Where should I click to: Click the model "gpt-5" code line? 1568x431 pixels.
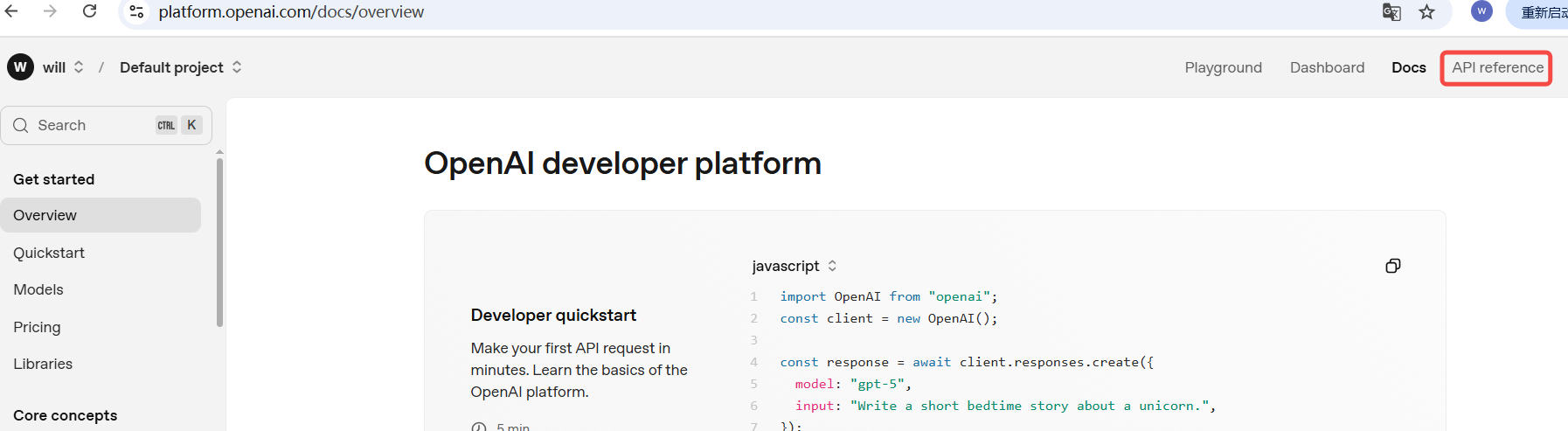point(853,384)
